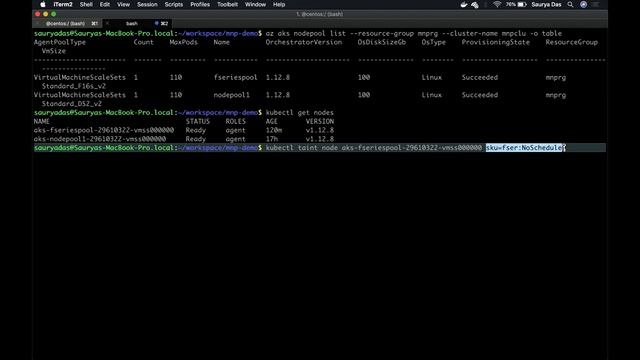The image size is (640, 360).
Task: Open the Scripts menu
Action: click(173, 4)
